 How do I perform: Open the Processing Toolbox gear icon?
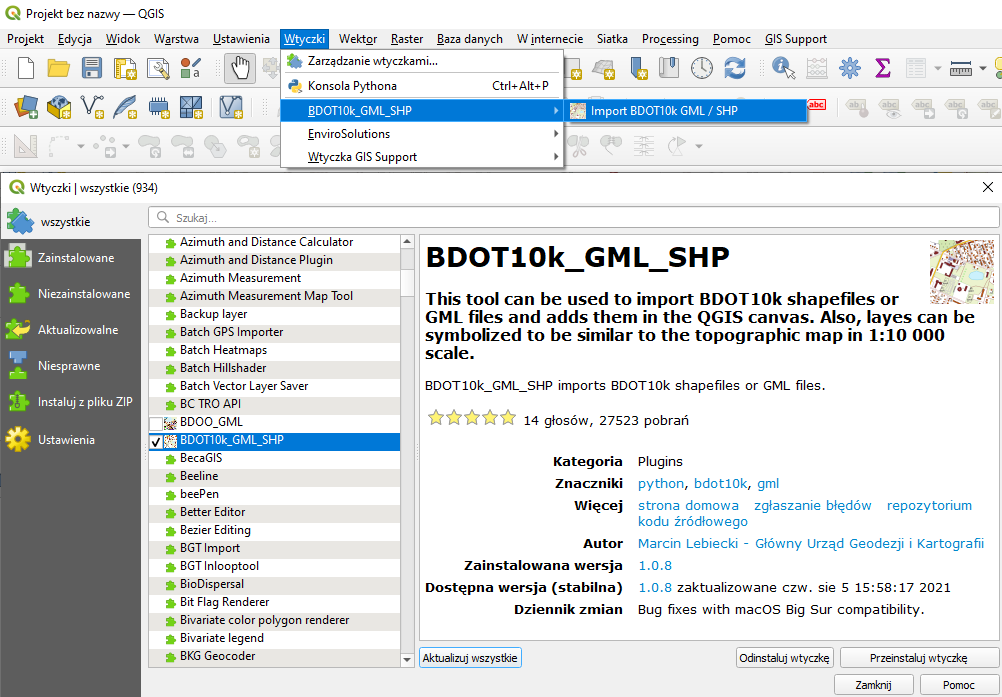click(850, 68)
